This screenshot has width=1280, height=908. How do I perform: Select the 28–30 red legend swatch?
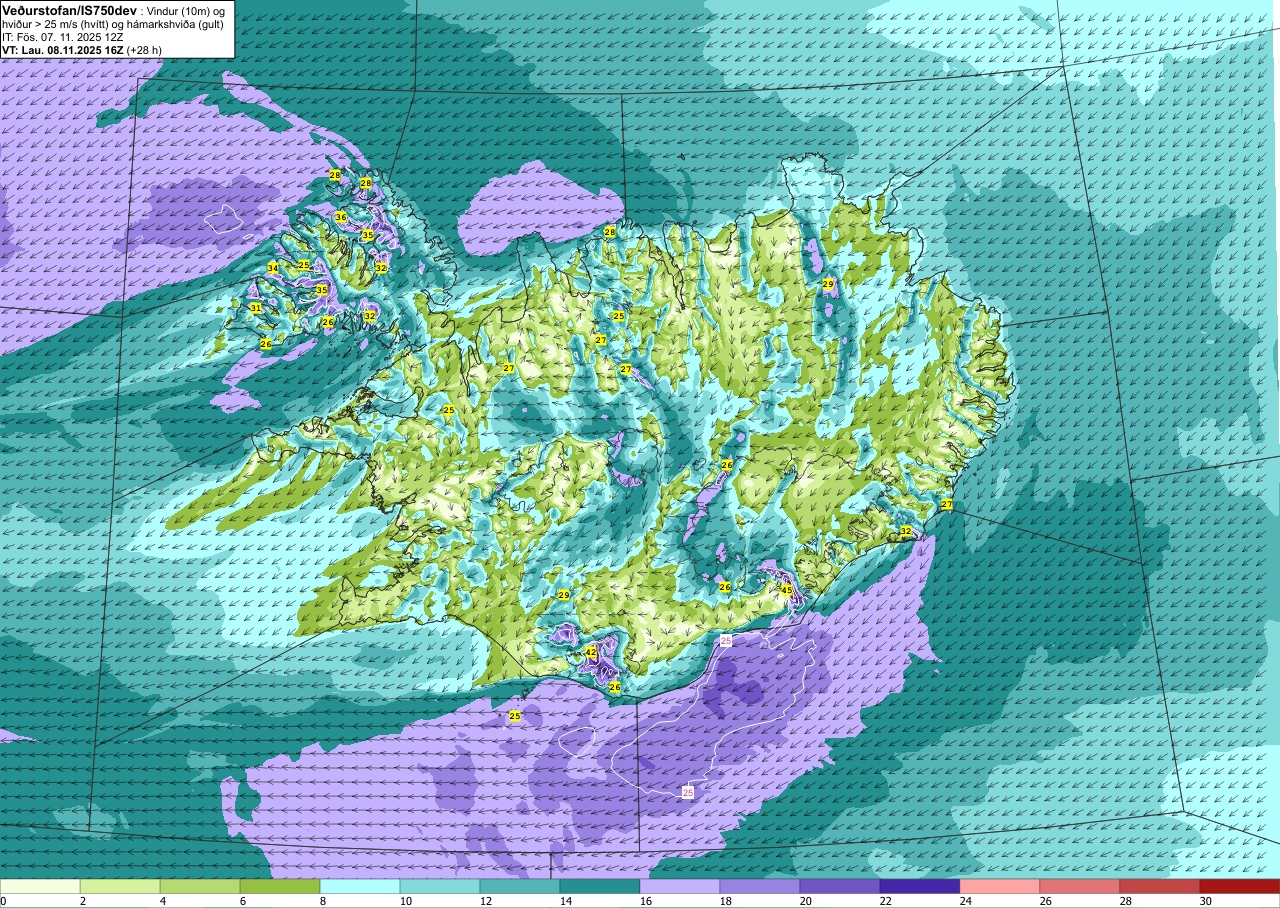pyautogui.click(x=1160, y=886)
